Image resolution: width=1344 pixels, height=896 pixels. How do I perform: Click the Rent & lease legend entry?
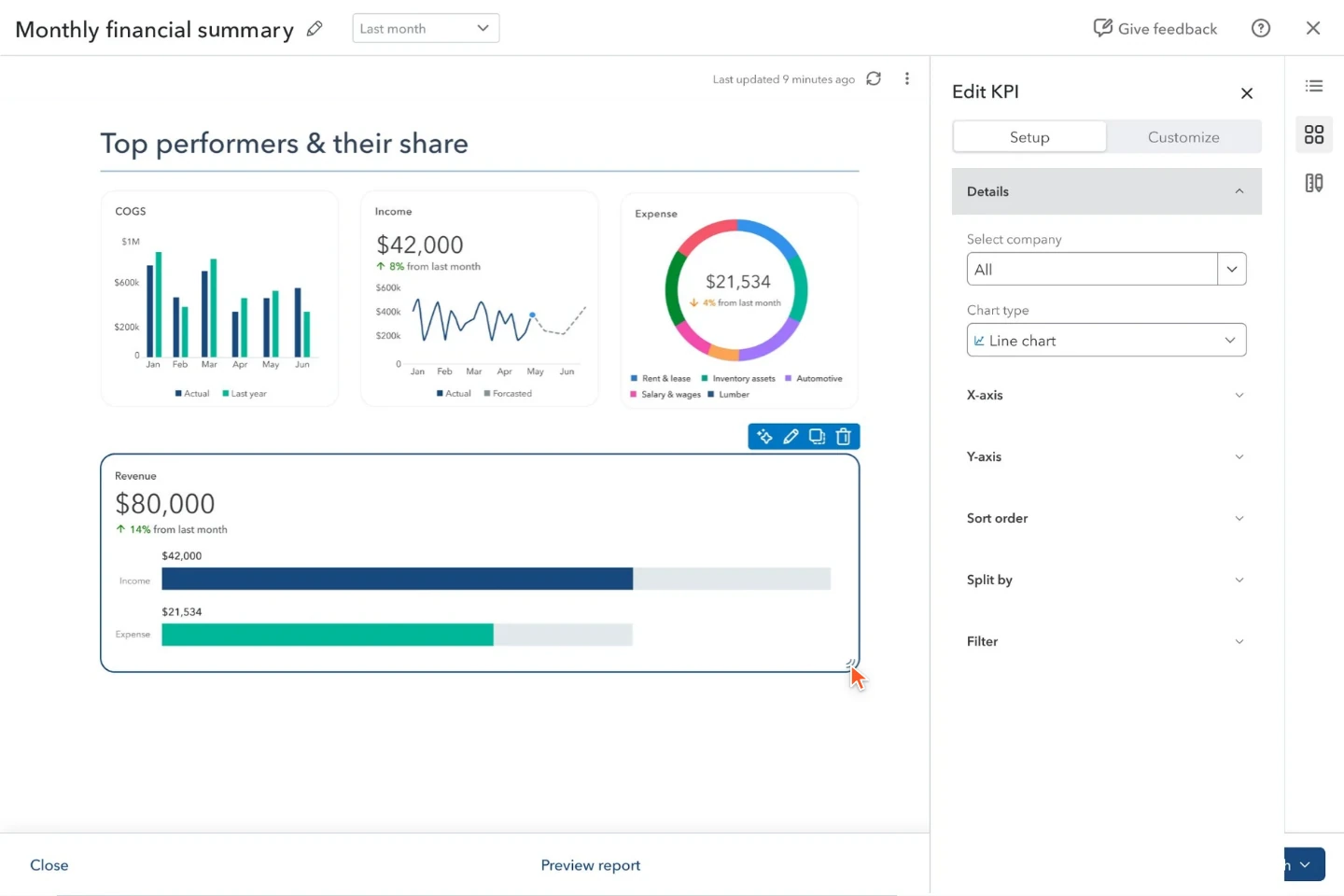coord(661,378)
